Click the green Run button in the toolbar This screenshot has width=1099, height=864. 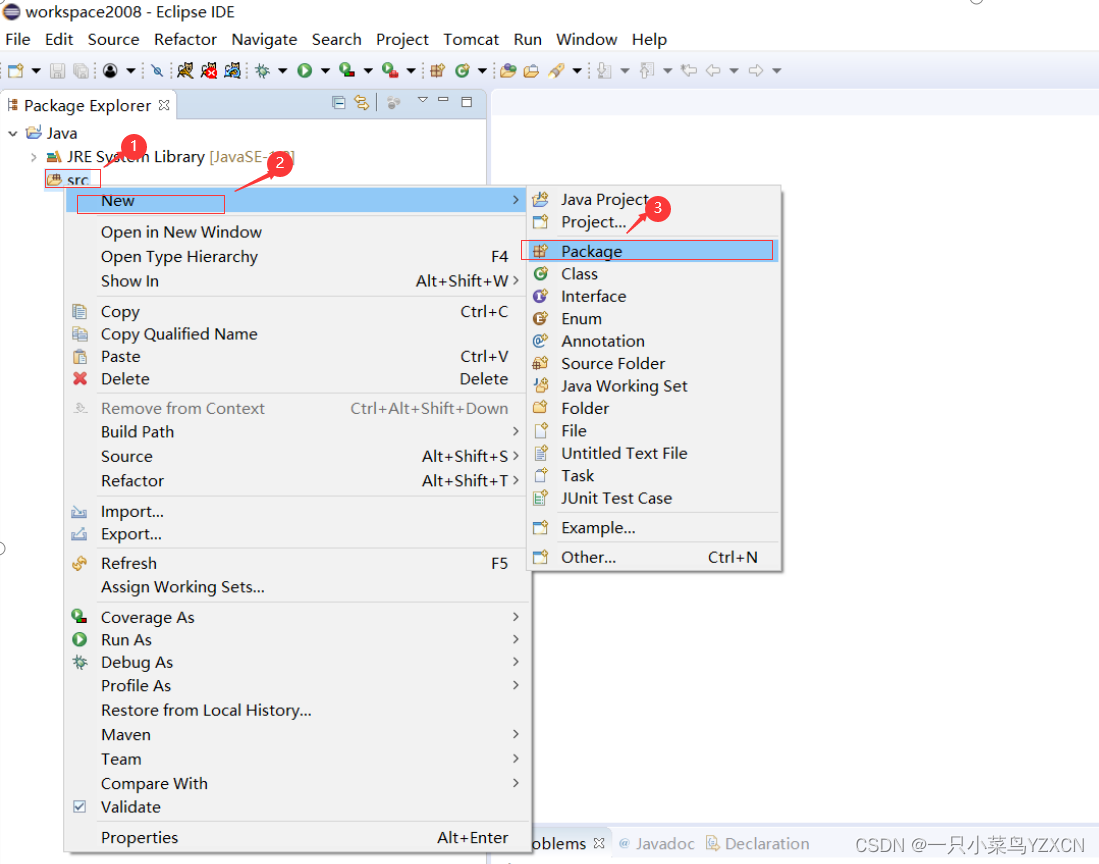[304, 71]
